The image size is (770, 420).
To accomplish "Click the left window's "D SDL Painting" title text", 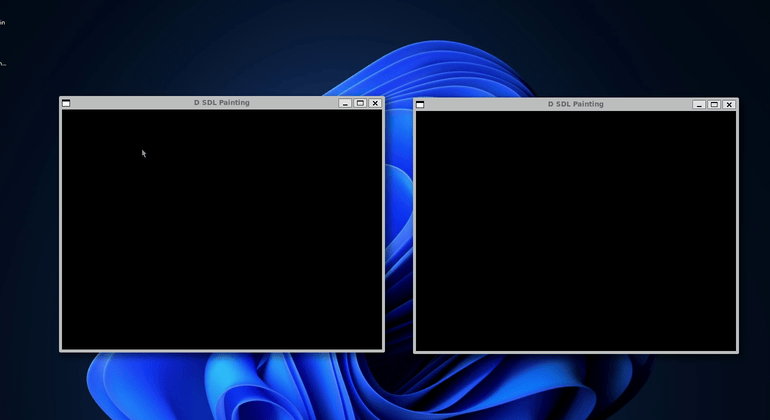I will point(221,103).
